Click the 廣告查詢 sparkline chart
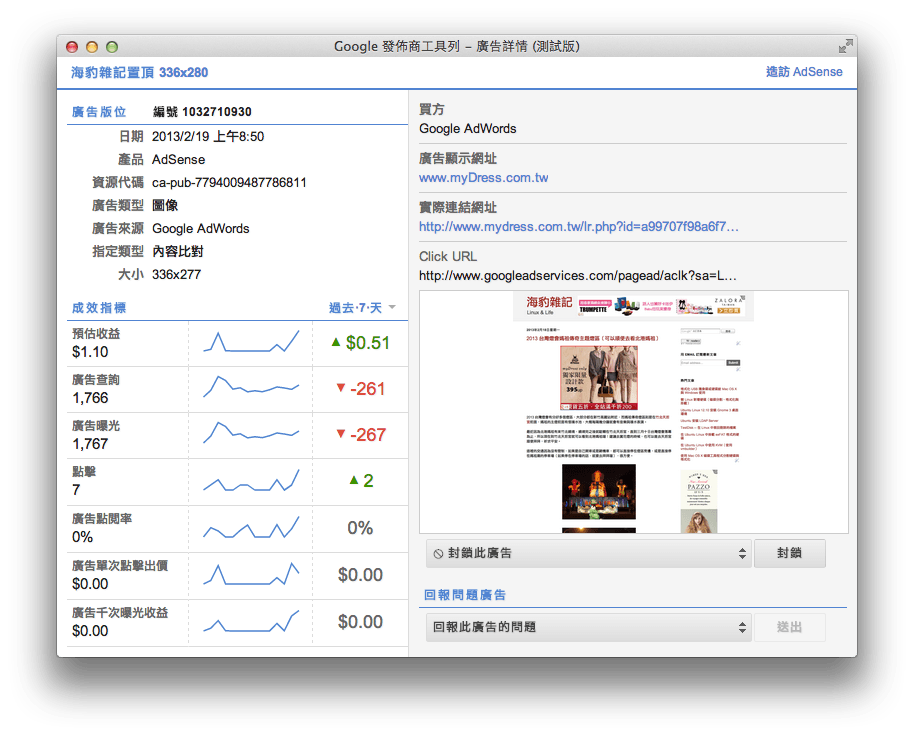This screenshot has width=914, height=736. coord(251,389)
